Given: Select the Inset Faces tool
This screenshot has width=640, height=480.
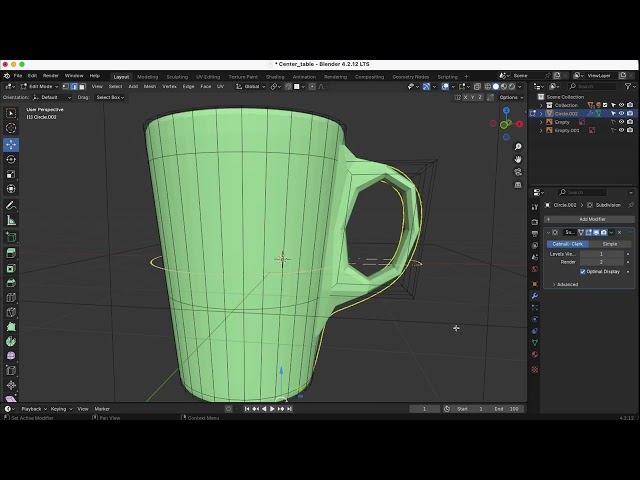Looking at the screenshot, I should tap(11, 268).
